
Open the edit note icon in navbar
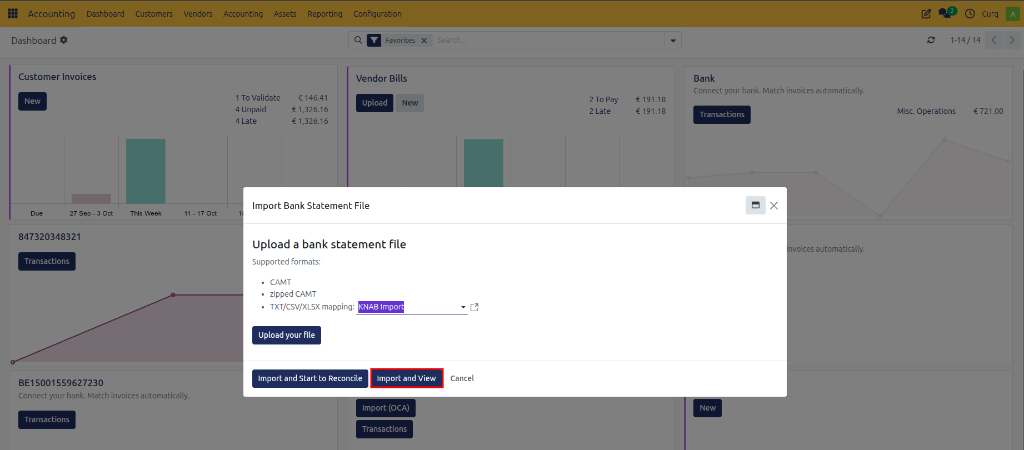point(925,14)
